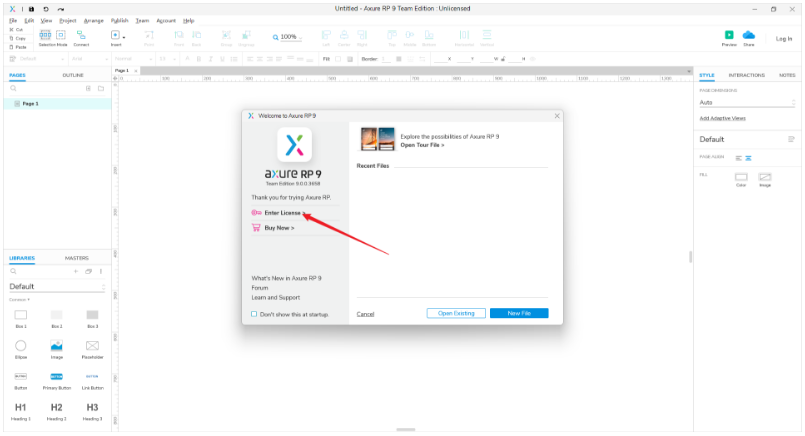Screen dimensions: 805x436
Task: Select the Image widget
Action: tap(56, 349)
